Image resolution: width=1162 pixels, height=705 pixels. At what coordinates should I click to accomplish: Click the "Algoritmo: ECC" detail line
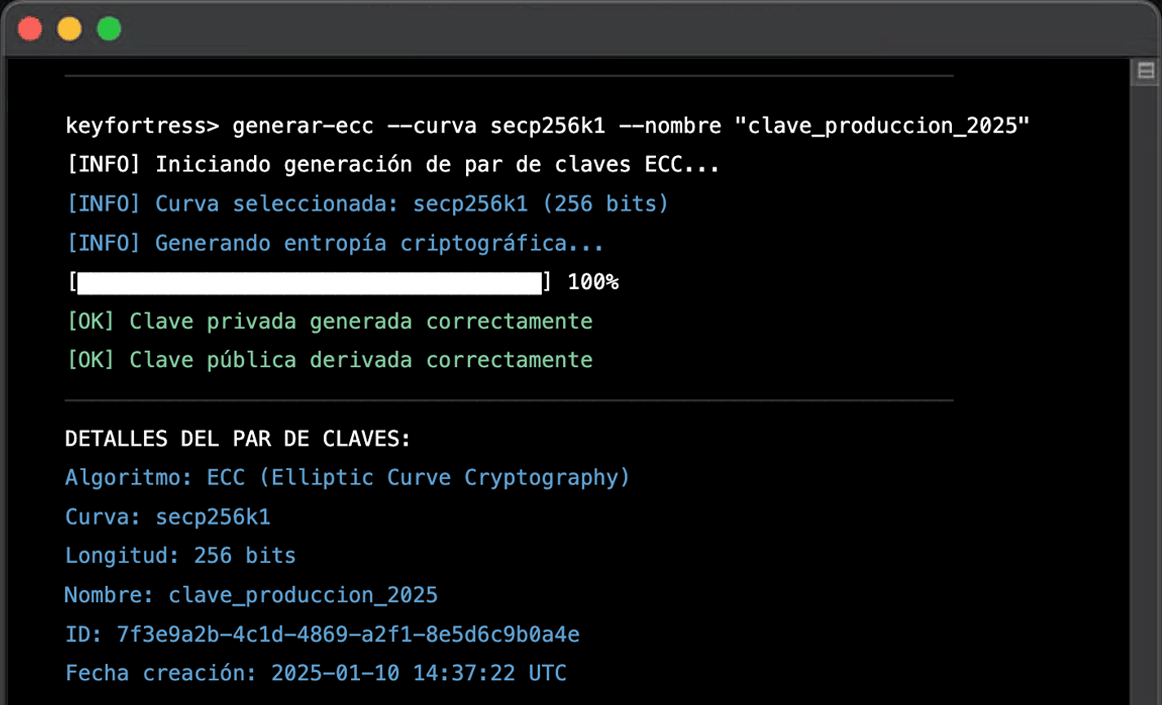pyautogui.click(x=347, y=478)
